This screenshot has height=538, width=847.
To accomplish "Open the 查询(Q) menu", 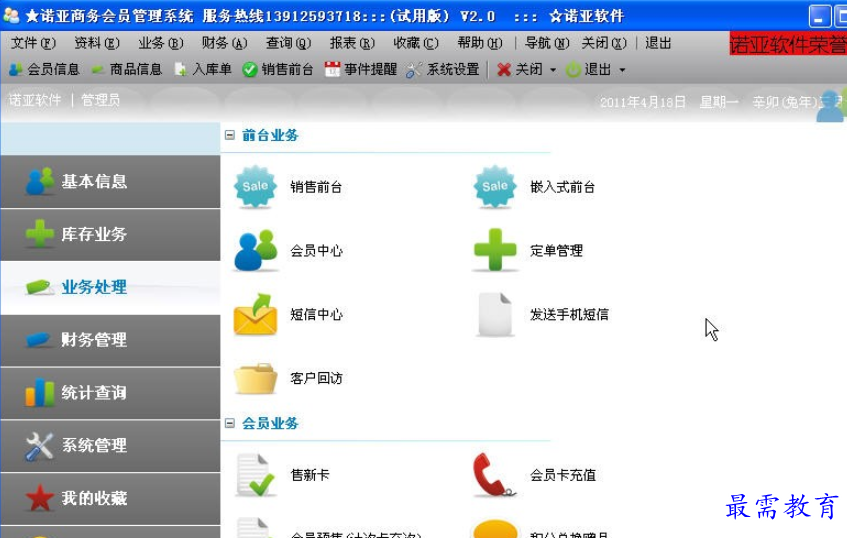I will (288, 43).
